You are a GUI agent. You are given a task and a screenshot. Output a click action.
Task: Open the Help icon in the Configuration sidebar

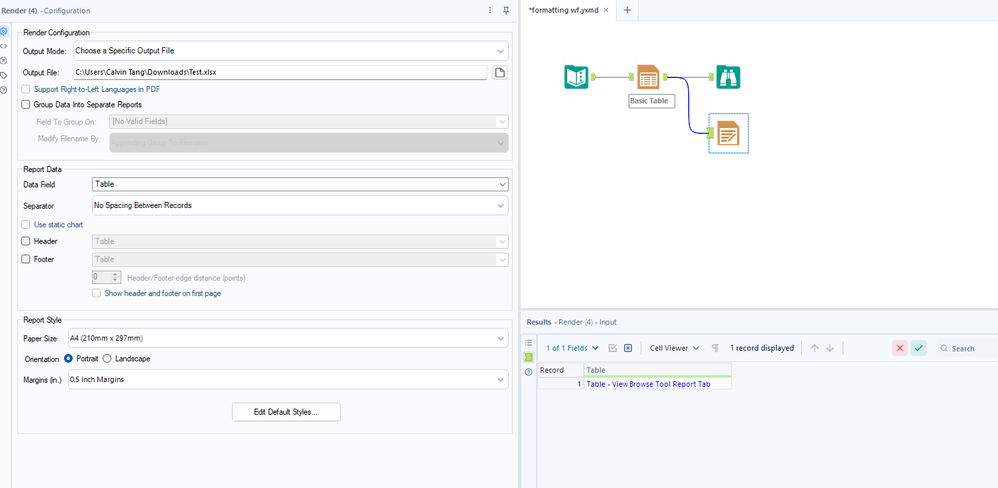click(4, 90)
